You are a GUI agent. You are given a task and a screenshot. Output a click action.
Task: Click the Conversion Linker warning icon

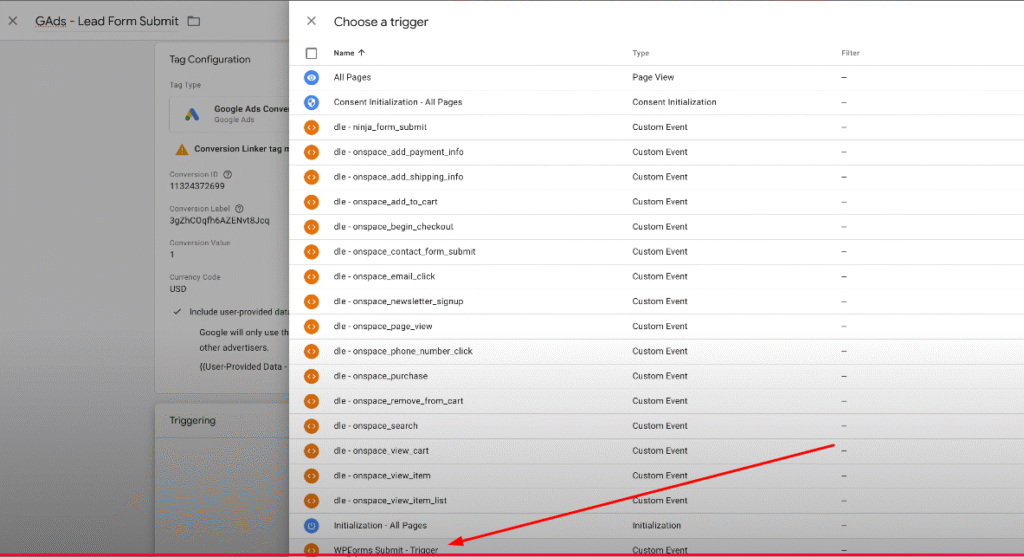pyautogui.click(x=182, y=150)
